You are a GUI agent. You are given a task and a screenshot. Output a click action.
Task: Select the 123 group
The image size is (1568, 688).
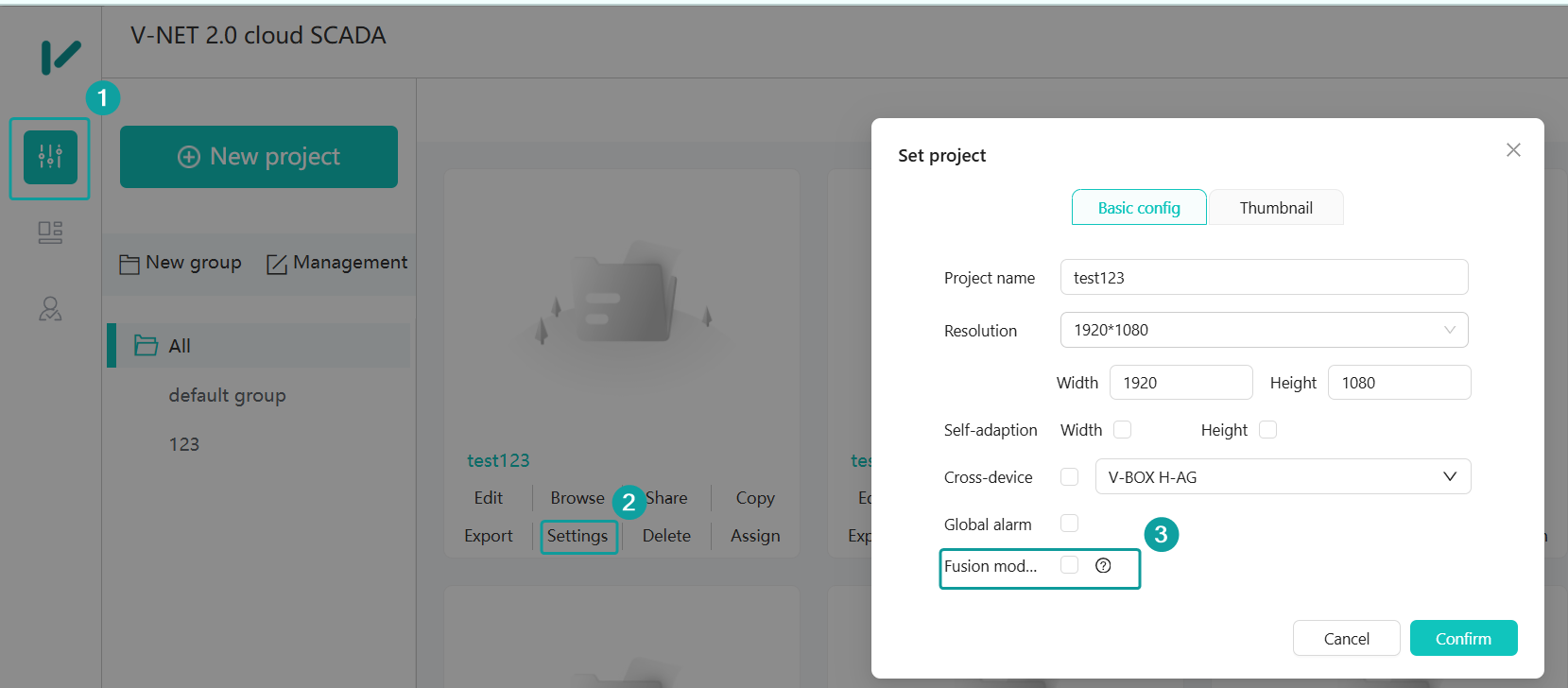click(x=184, y=444)
